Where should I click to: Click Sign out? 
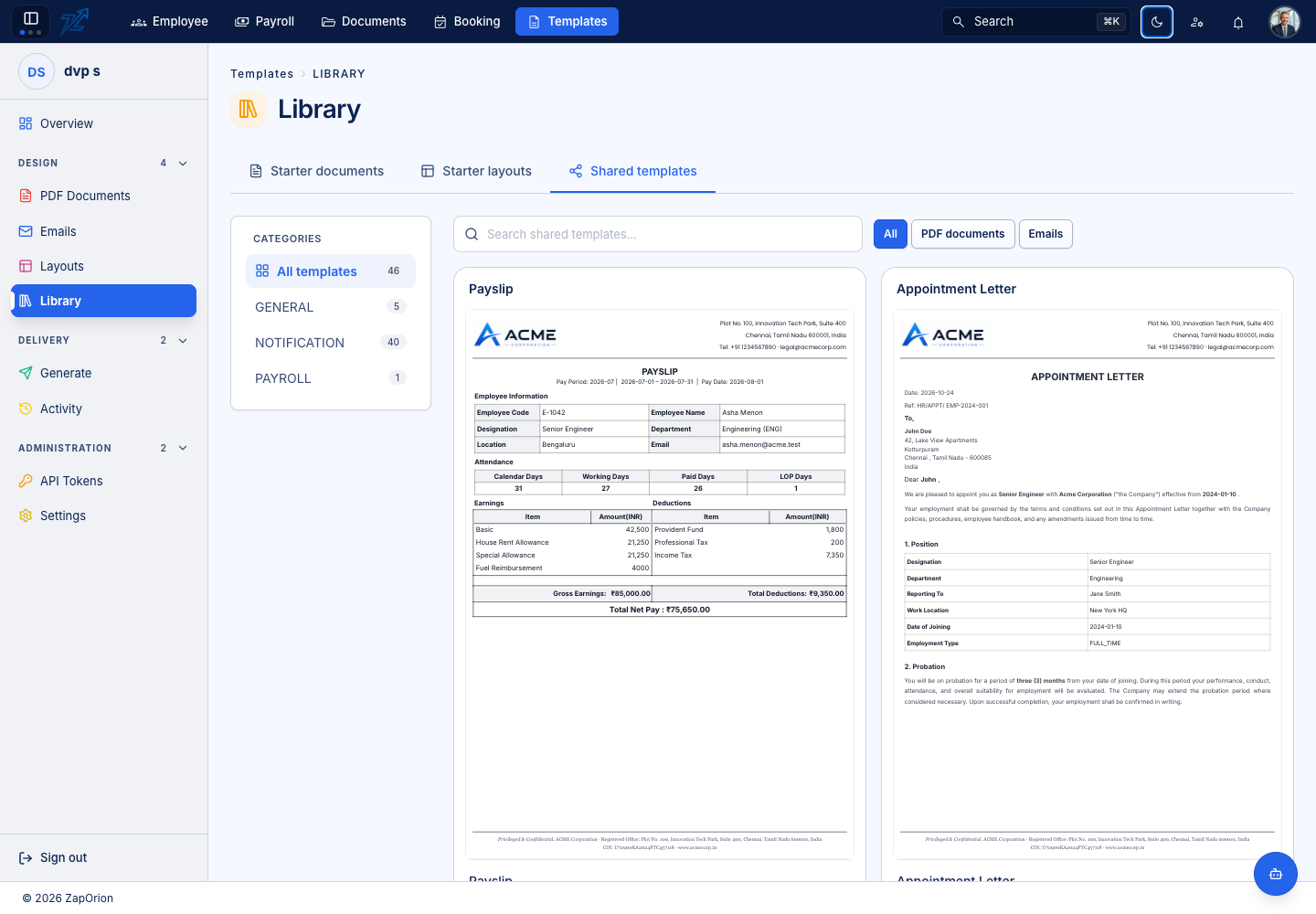pos(53,857)
